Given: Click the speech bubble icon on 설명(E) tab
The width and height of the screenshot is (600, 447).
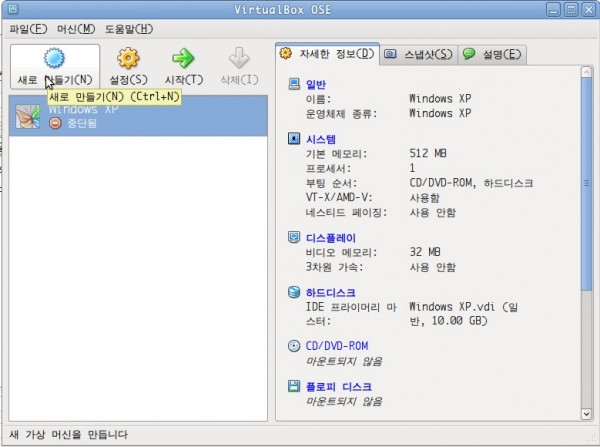Looking at the screenshot, I should [x=469, y=54].
